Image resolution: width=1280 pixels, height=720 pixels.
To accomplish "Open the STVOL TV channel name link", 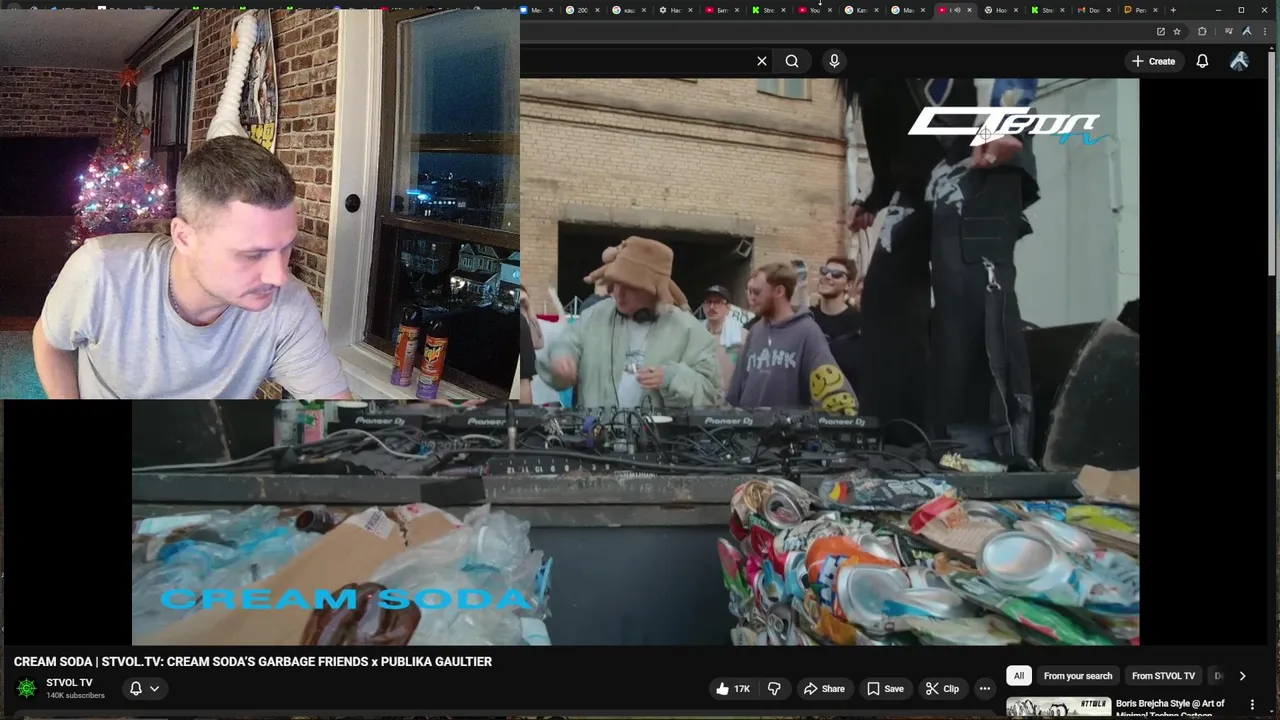I will [x=69, y=683].
